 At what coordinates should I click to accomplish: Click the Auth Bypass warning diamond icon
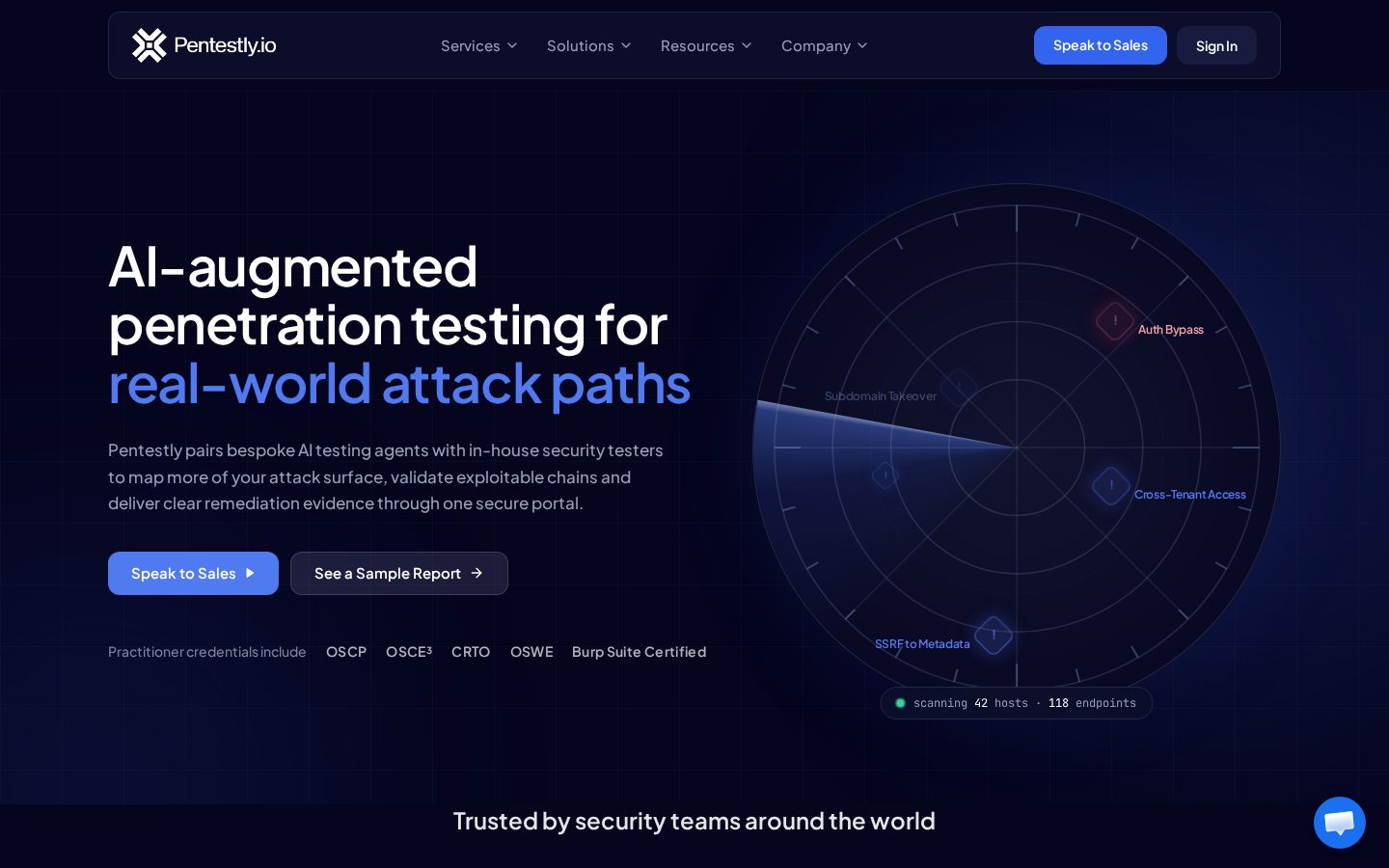click(x=1115, y=321)
